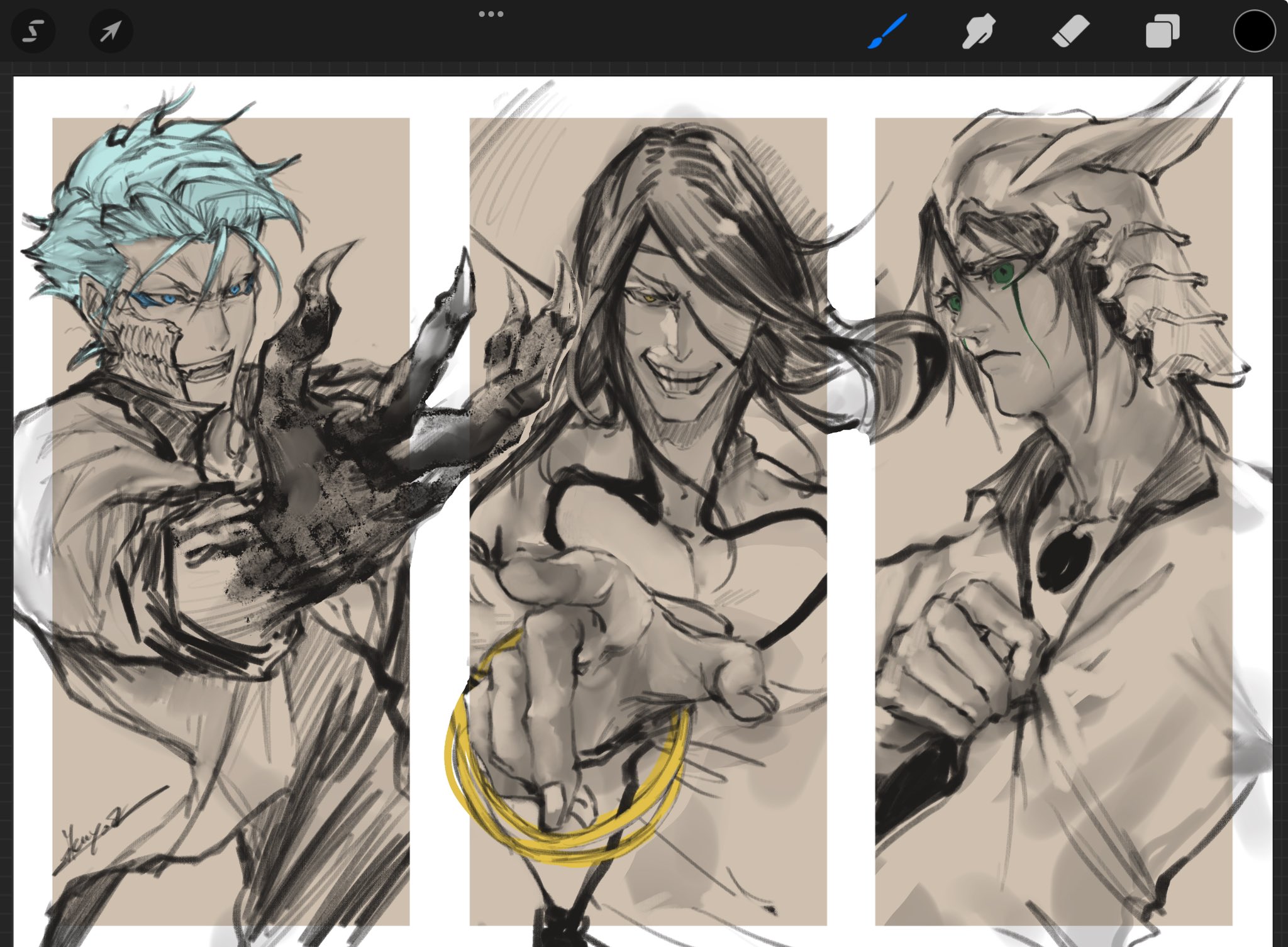Open the active color picker circle
Viewport: 1288px width, 947px height.
1254,31
